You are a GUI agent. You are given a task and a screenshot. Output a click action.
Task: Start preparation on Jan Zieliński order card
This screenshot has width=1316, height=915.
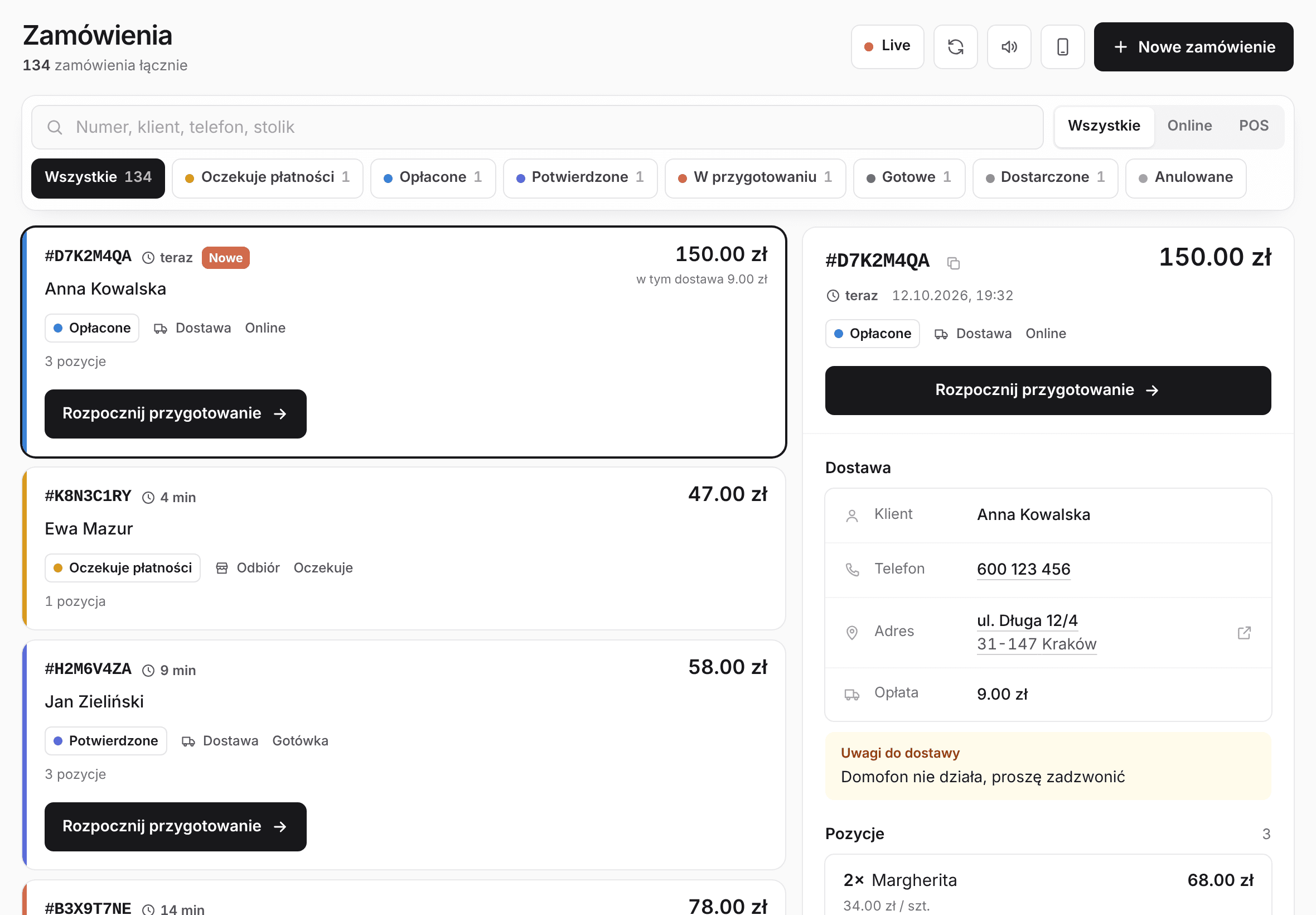175,827
